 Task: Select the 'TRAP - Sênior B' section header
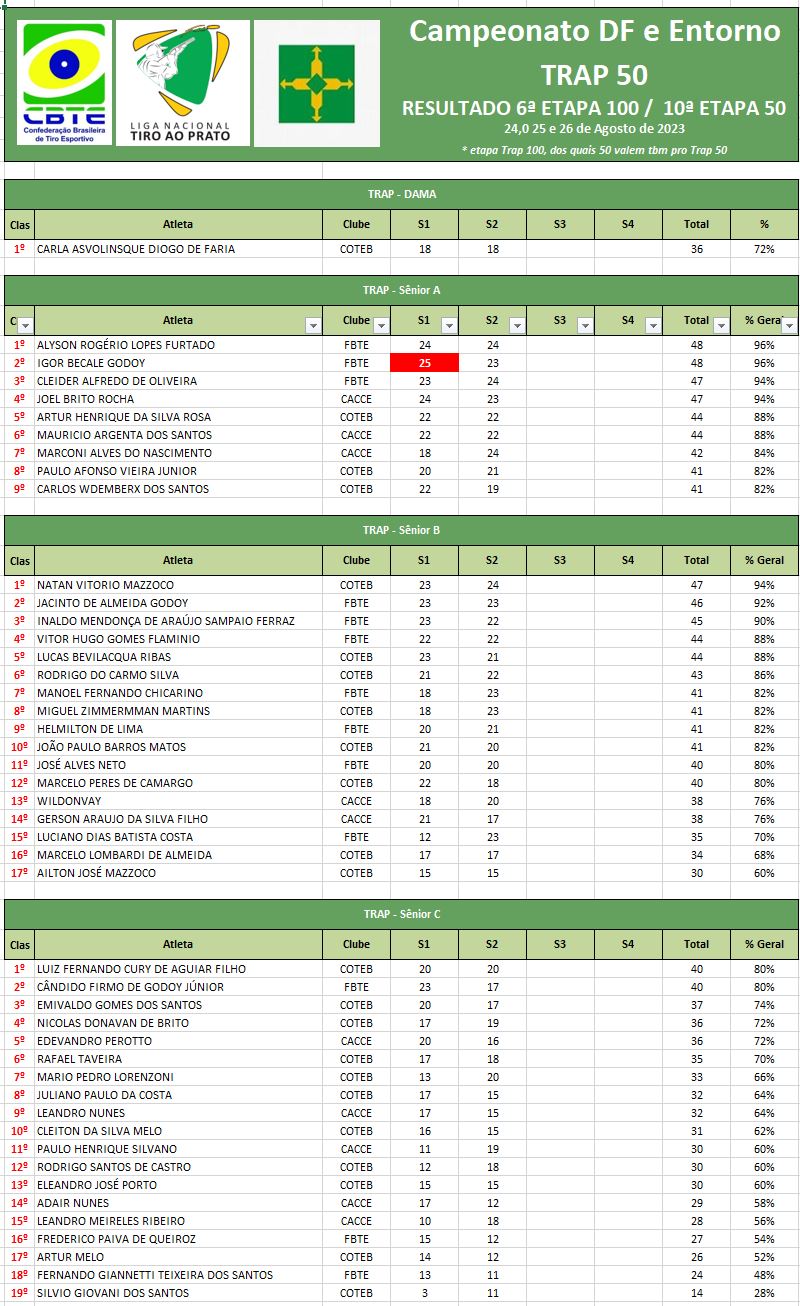[401, 530]
